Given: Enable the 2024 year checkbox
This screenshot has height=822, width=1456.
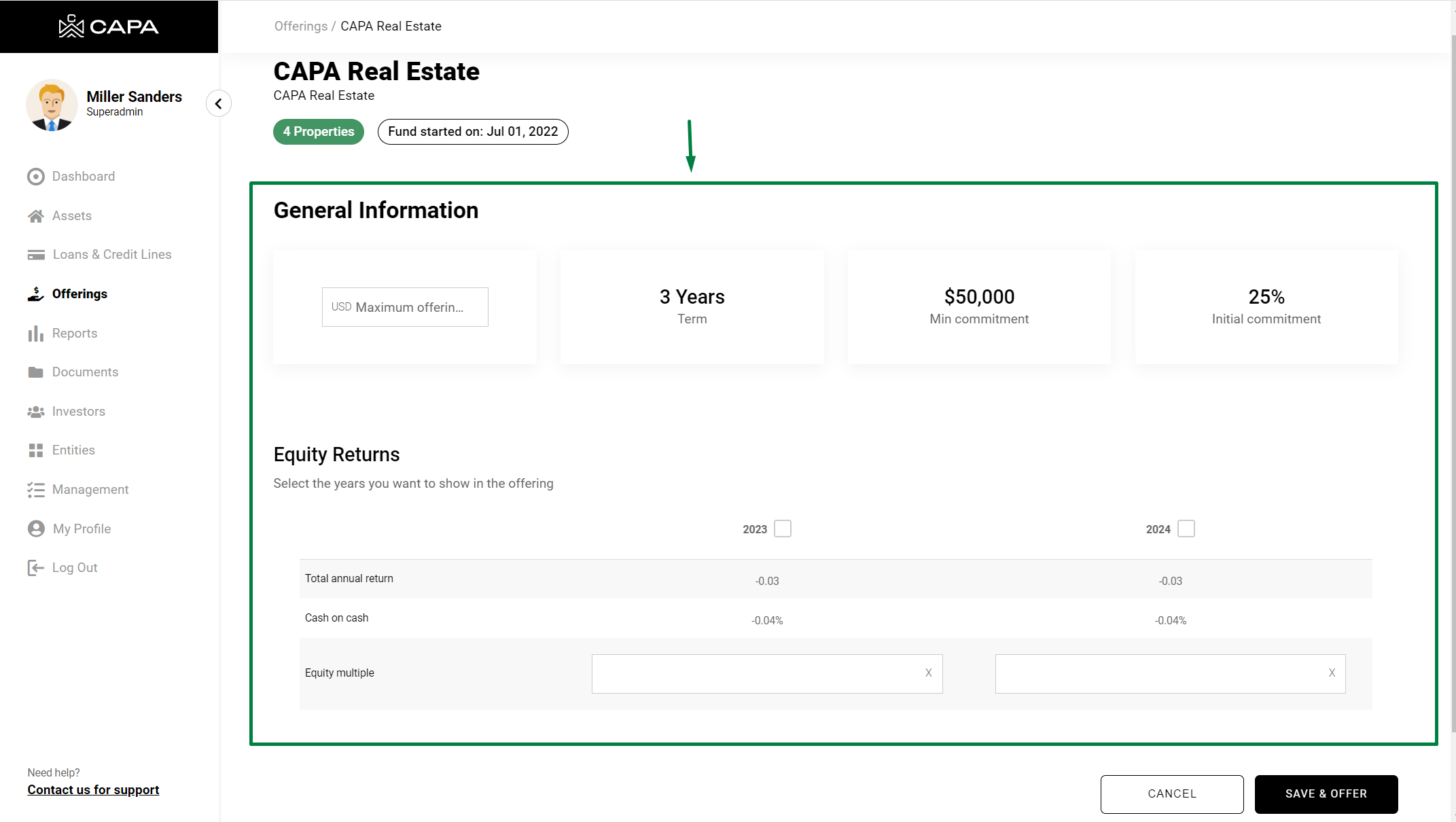Looking at the screenshot, I should [x=1186, y=529].
